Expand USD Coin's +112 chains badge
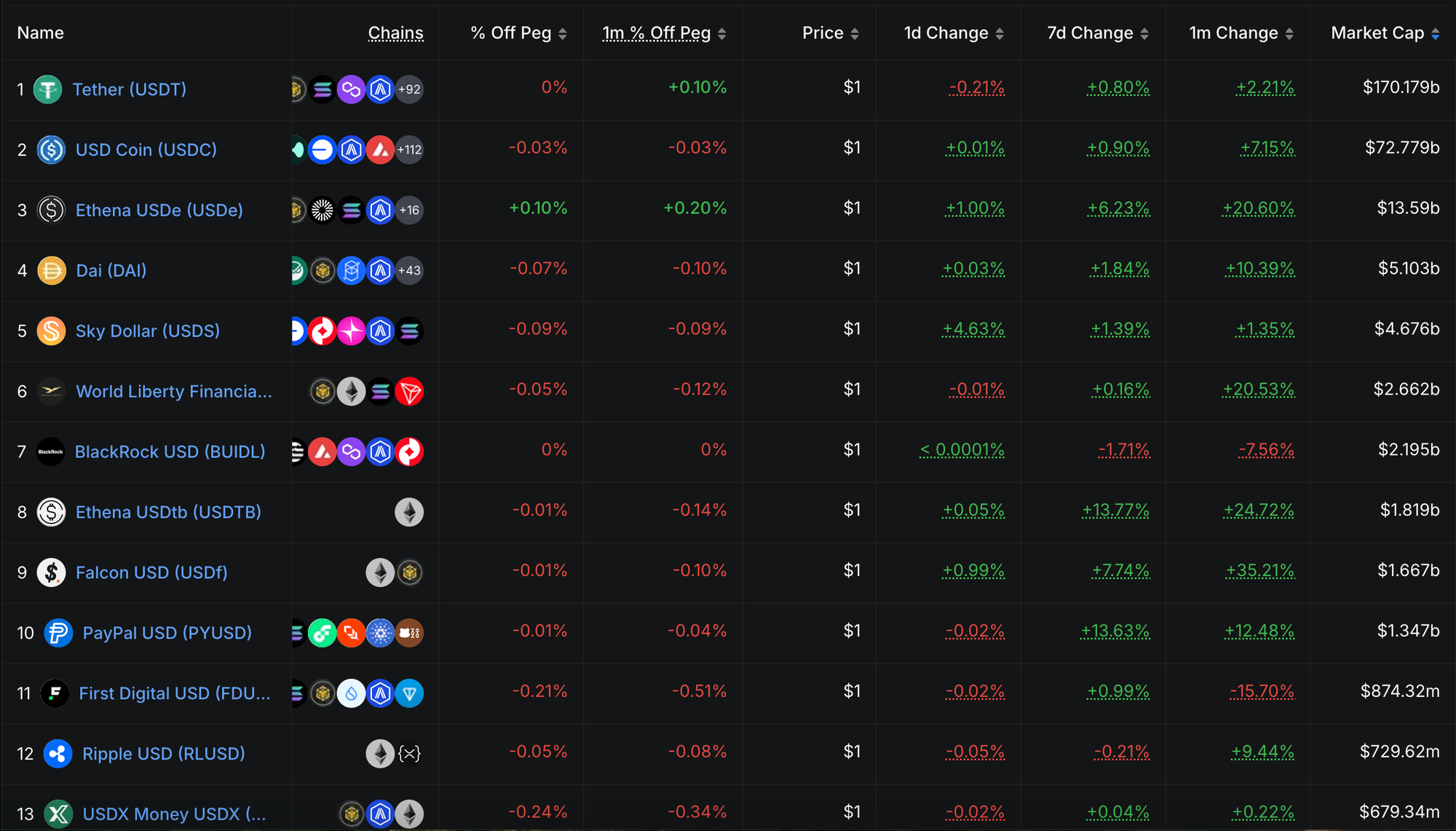The height and width of the screenshot is (831, 1456). click(x=410, y=150)
